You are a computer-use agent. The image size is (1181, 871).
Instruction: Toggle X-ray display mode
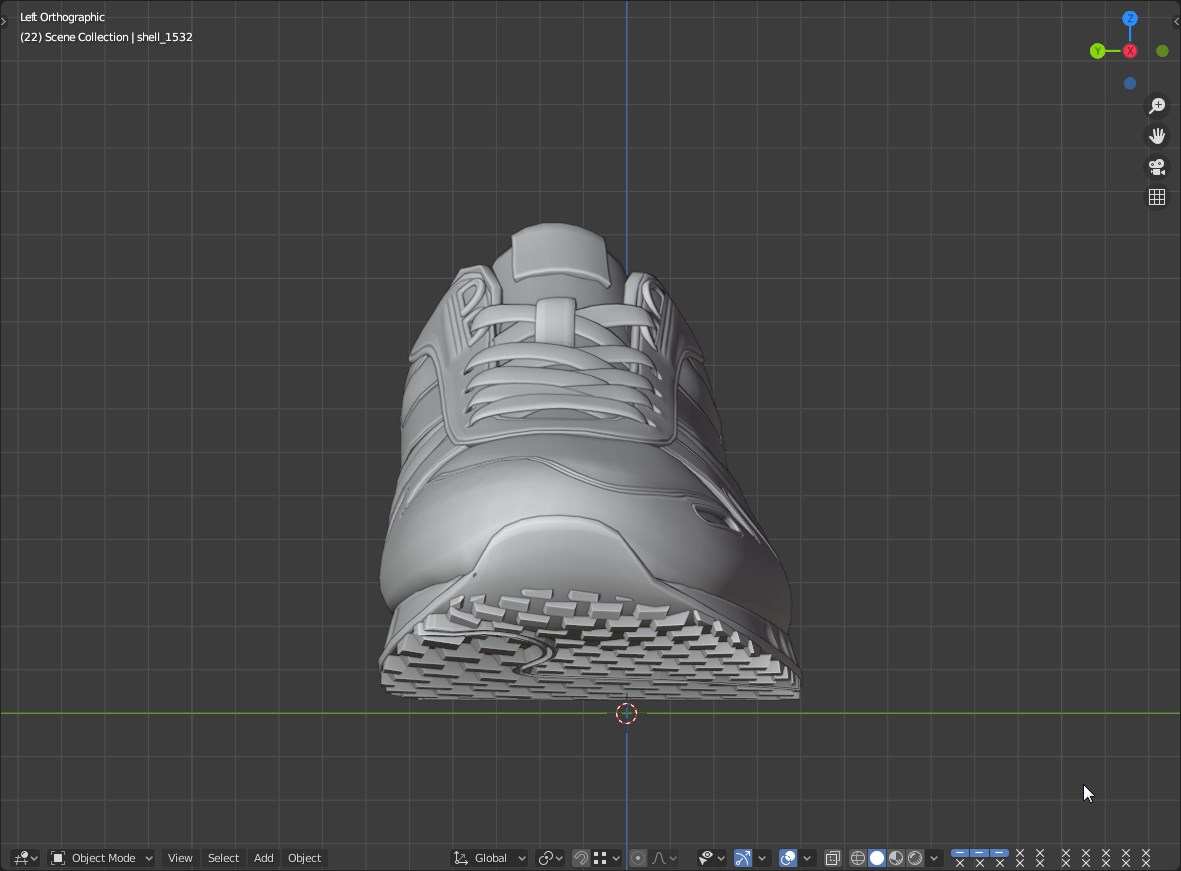pyautogui.click(x=832, y=858)
